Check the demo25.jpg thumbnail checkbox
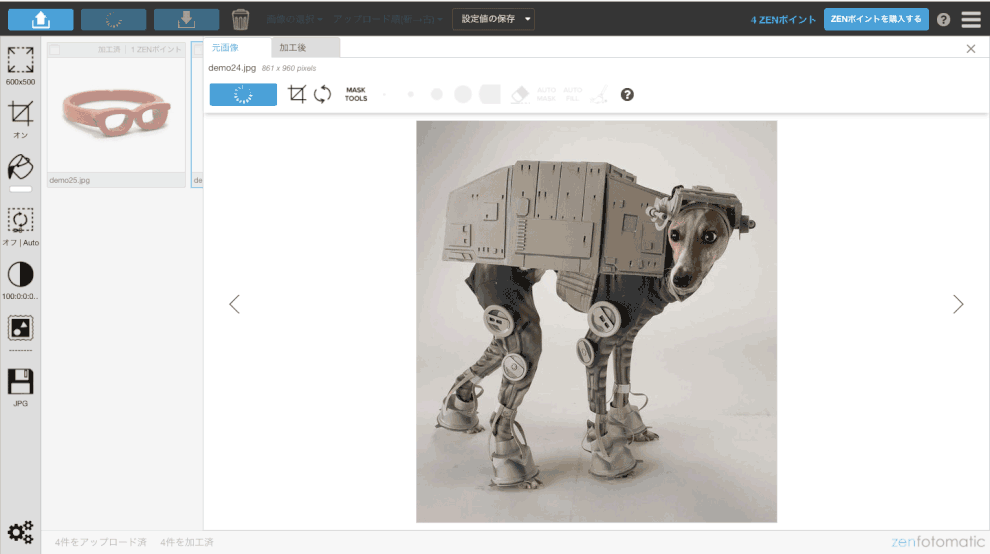990x554 pixels. pyautogui.click(x=54, y=49)
